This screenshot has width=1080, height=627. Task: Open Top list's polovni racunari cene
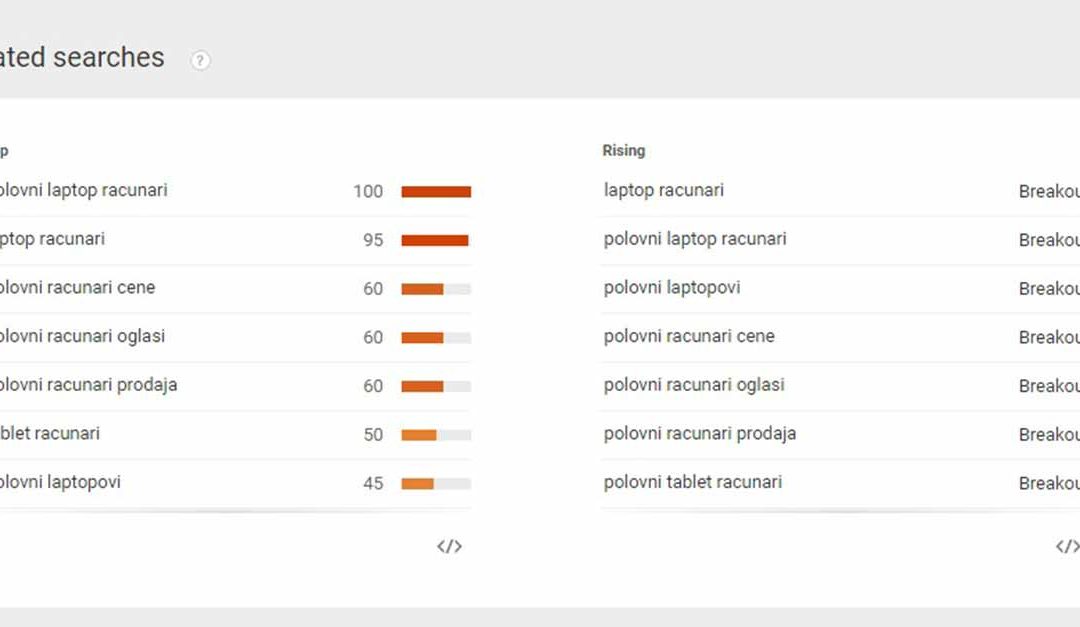[77, 288]
